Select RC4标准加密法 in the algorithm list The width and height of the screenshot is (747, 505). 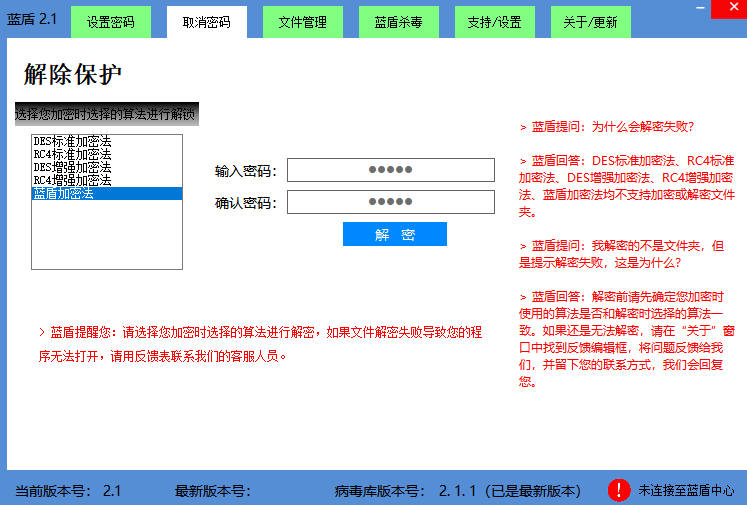pos(107,154)
